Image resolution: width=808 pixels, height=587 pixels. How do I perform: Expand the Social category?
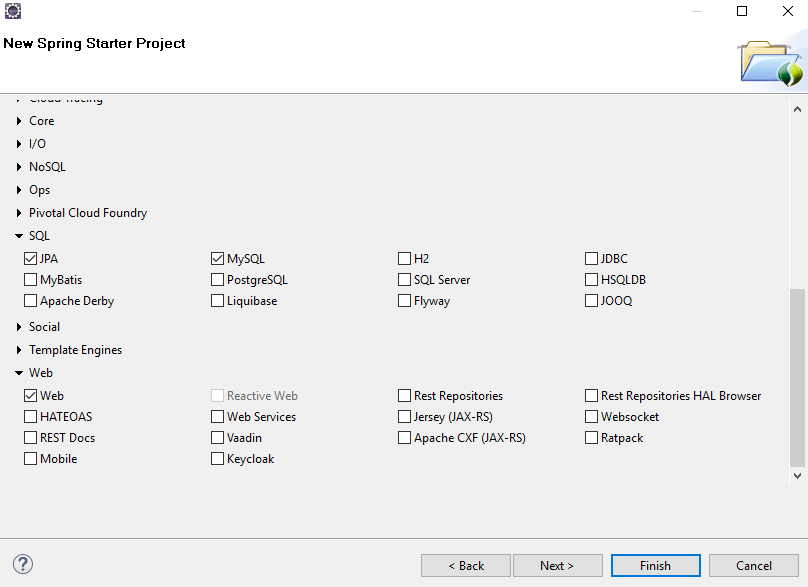19,327
